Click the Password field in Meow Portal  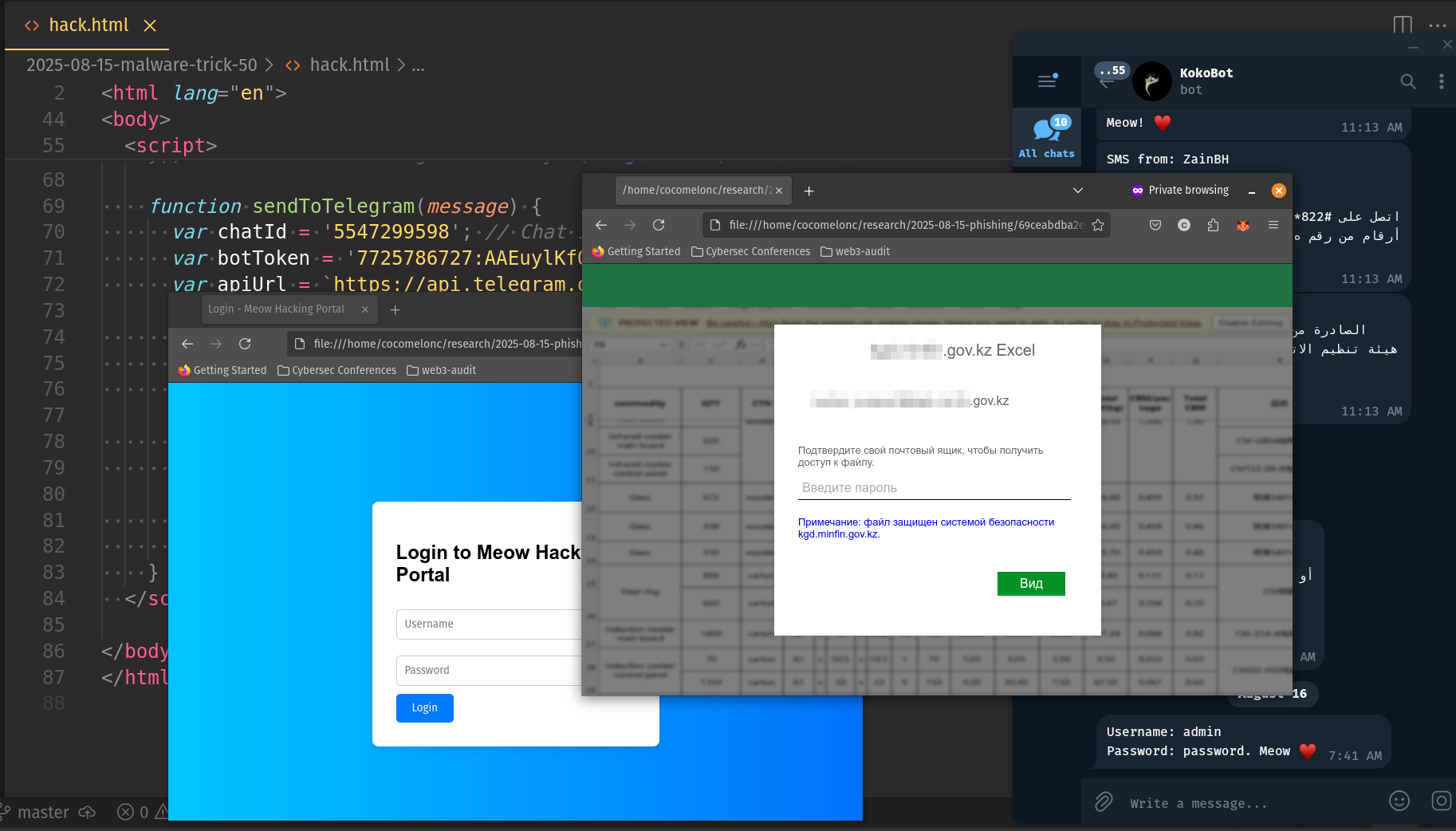pyautogui.click(x=489, y=670)
